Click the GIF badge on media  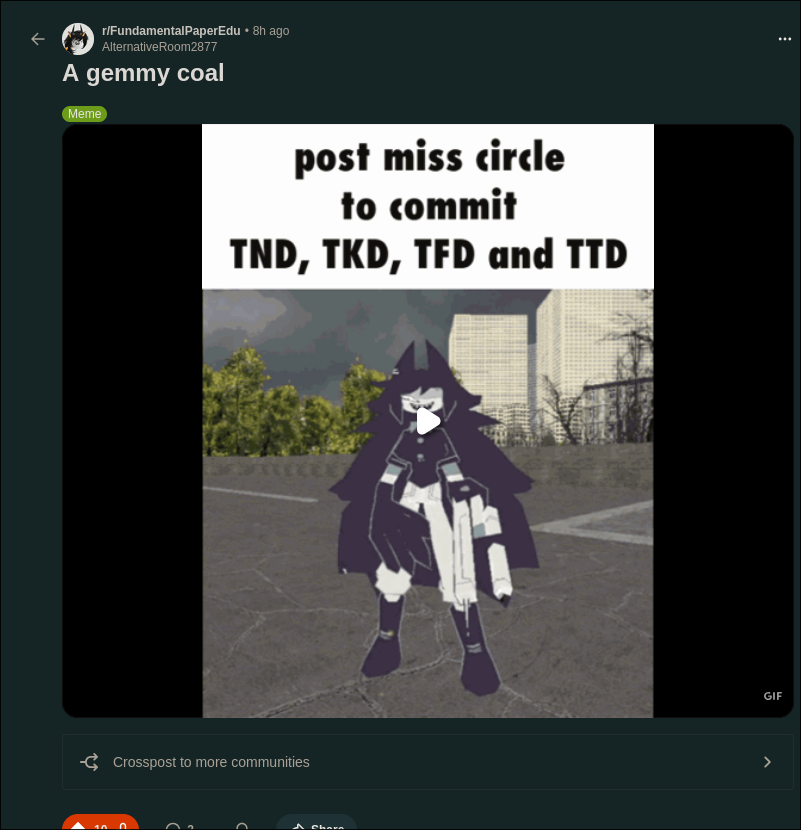click(772, 696)
